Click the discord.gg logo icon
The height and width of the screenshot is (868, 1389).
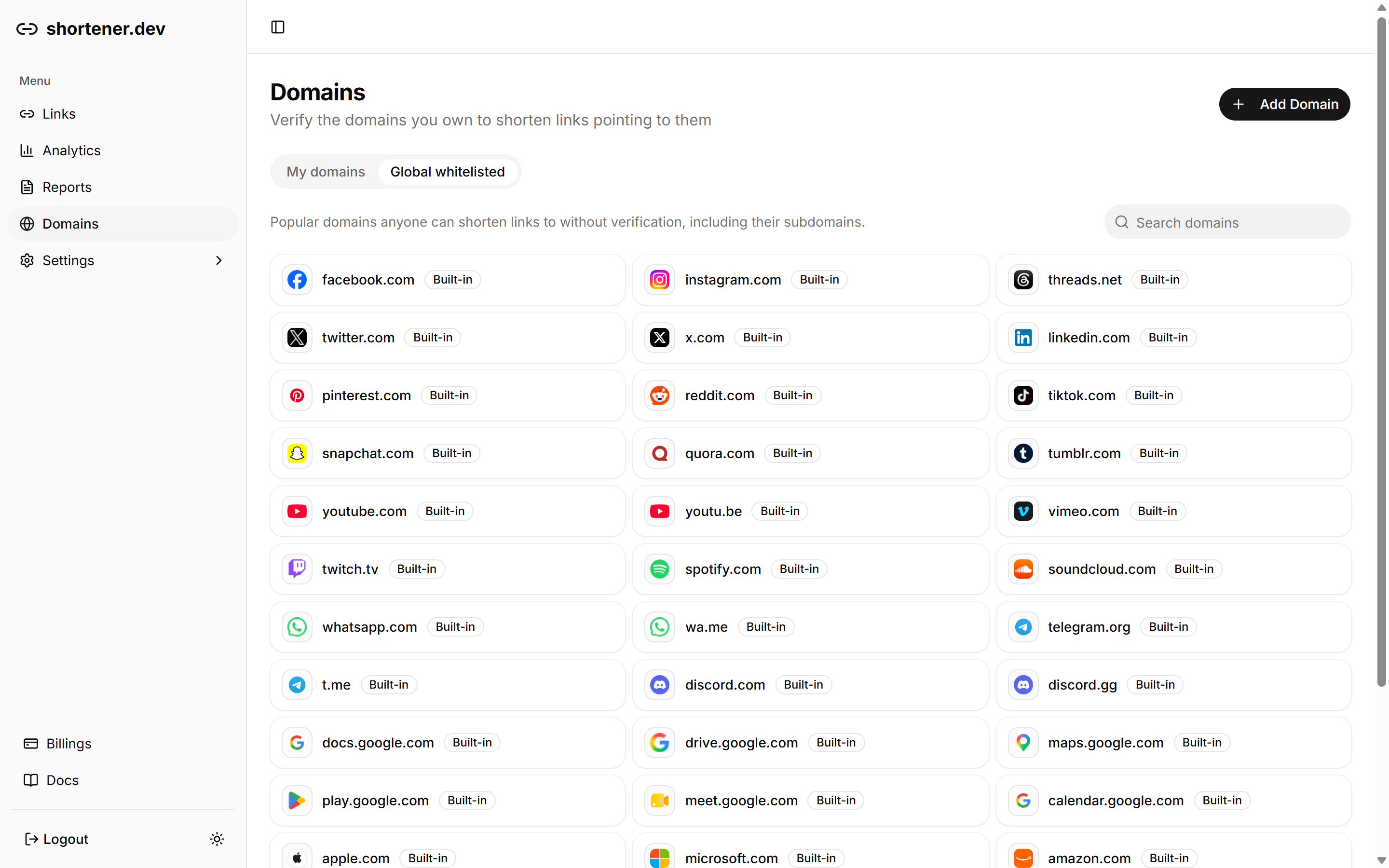1023,685
